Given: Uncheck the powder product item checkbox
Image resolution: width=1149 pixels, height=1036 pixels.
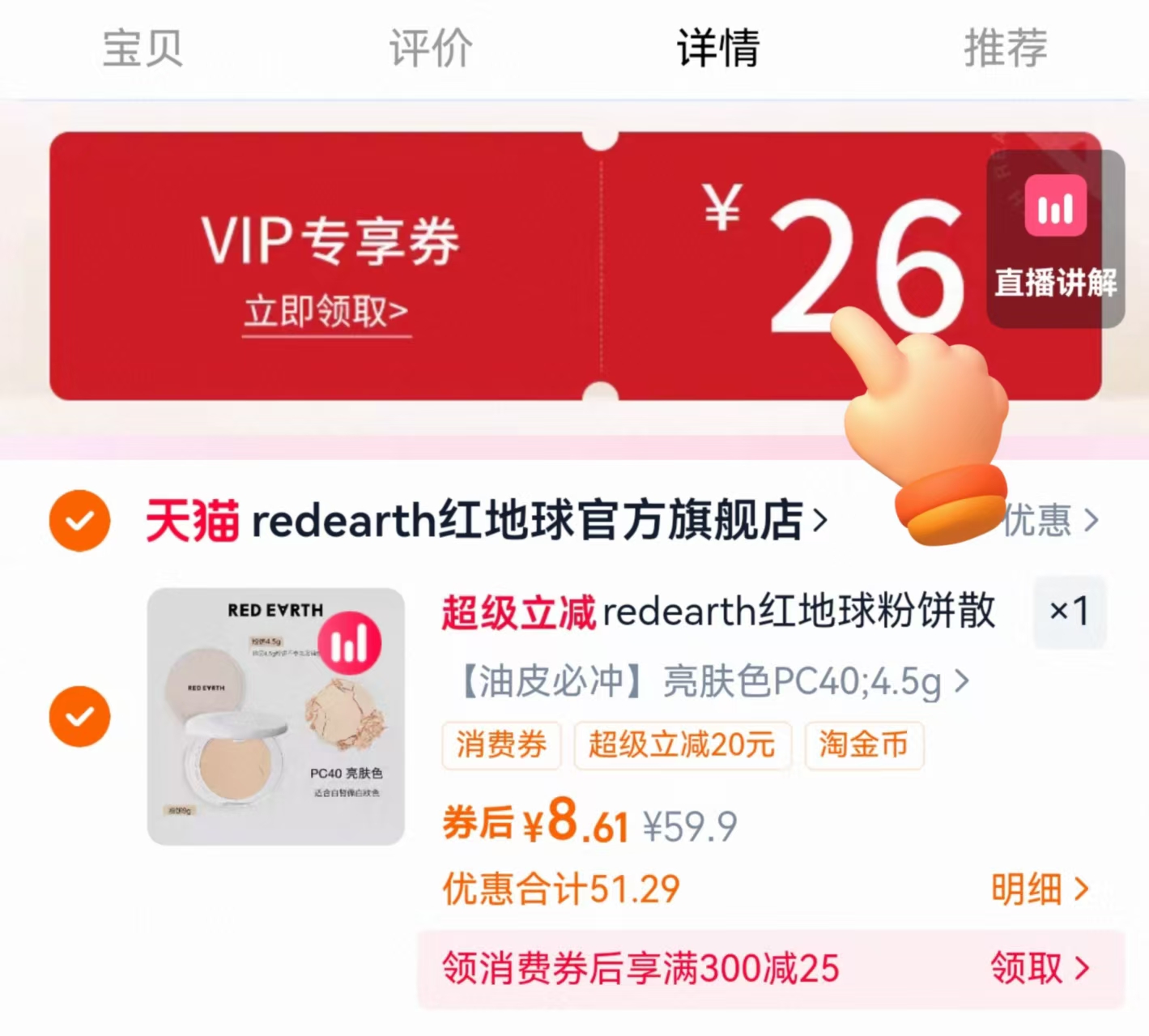Looking at the screenshot, I should (79, 716).
